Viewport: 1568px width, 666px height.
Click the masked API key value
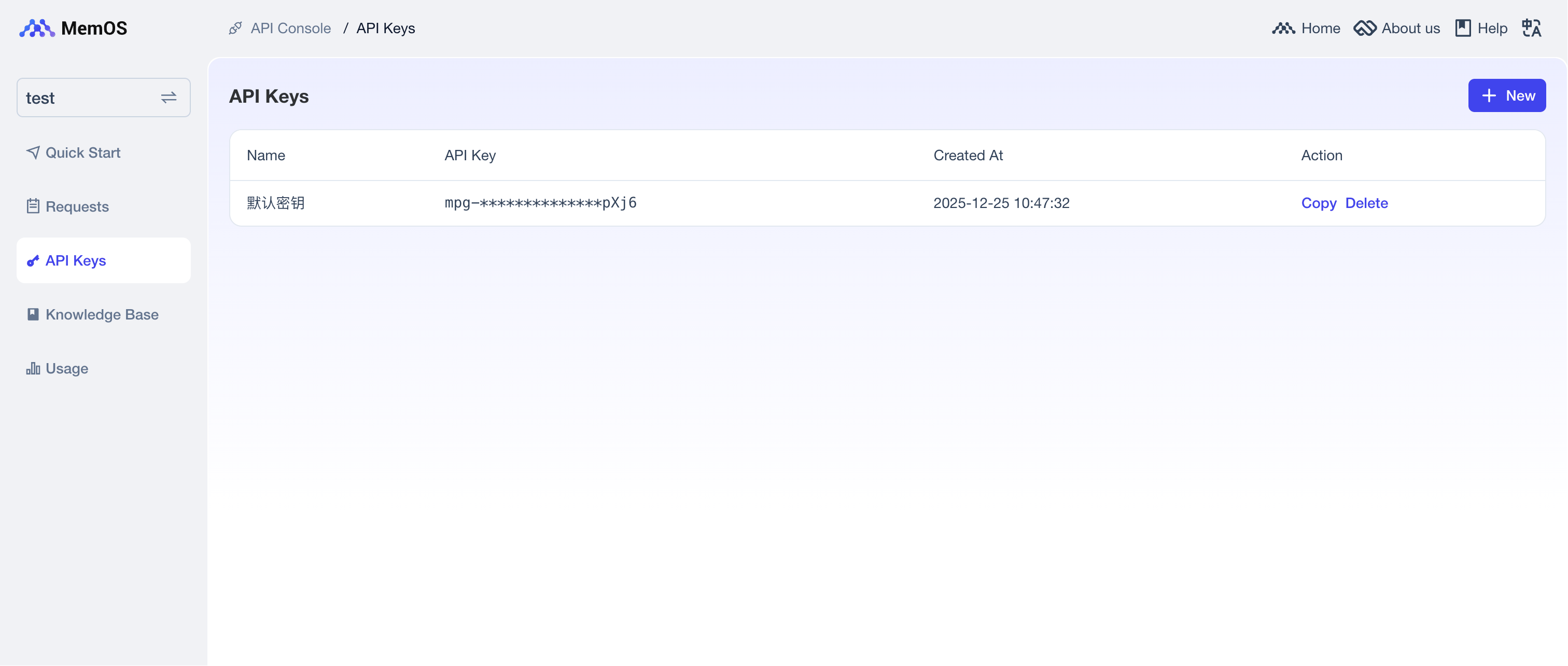[540, 203]
